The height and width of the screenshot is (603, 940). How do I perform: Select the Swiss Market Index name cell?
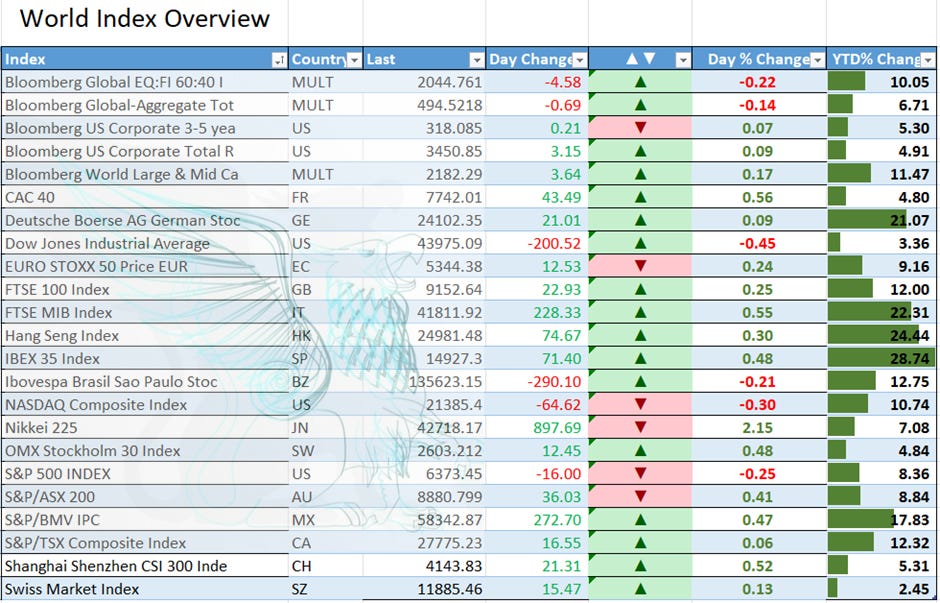144,589
